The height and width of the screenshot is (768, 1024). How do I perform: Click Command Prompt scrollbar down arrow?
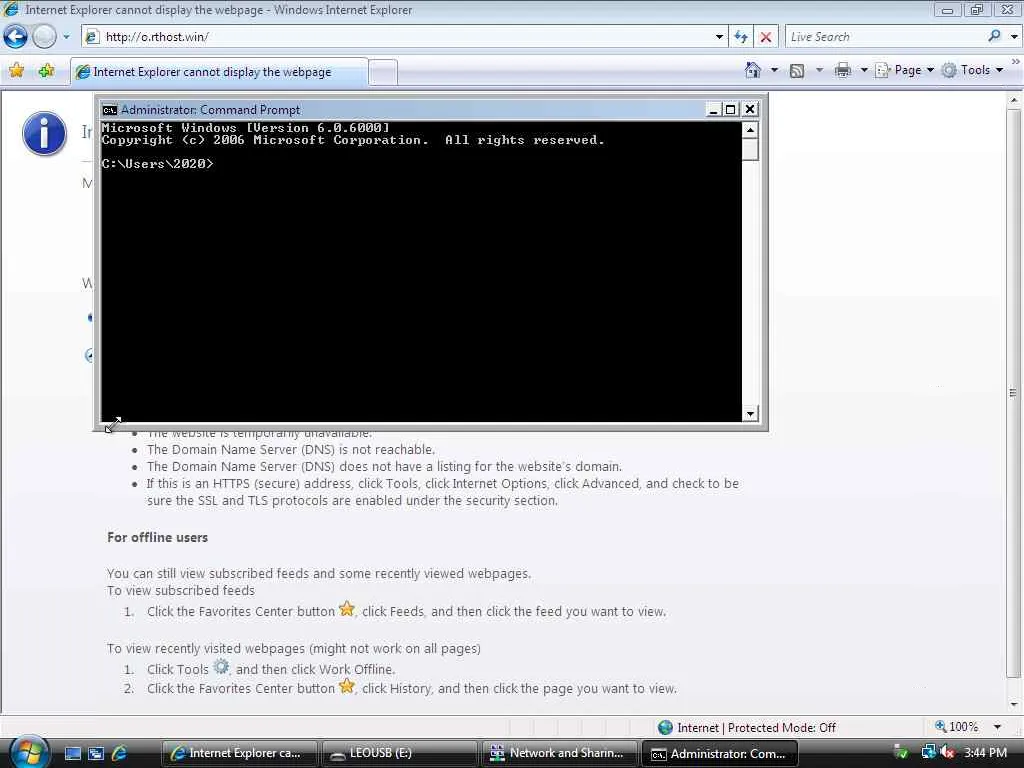click(750, 413)
